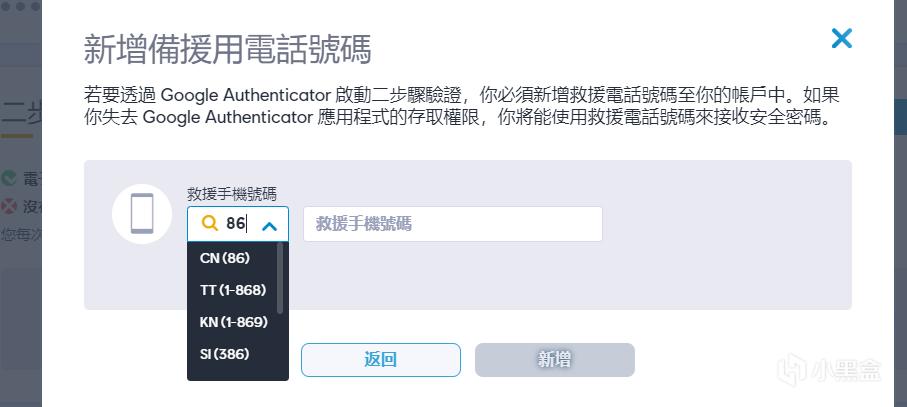Click the 新增 add button
This screenshot has height=407, width=907.
coord(555,360)
